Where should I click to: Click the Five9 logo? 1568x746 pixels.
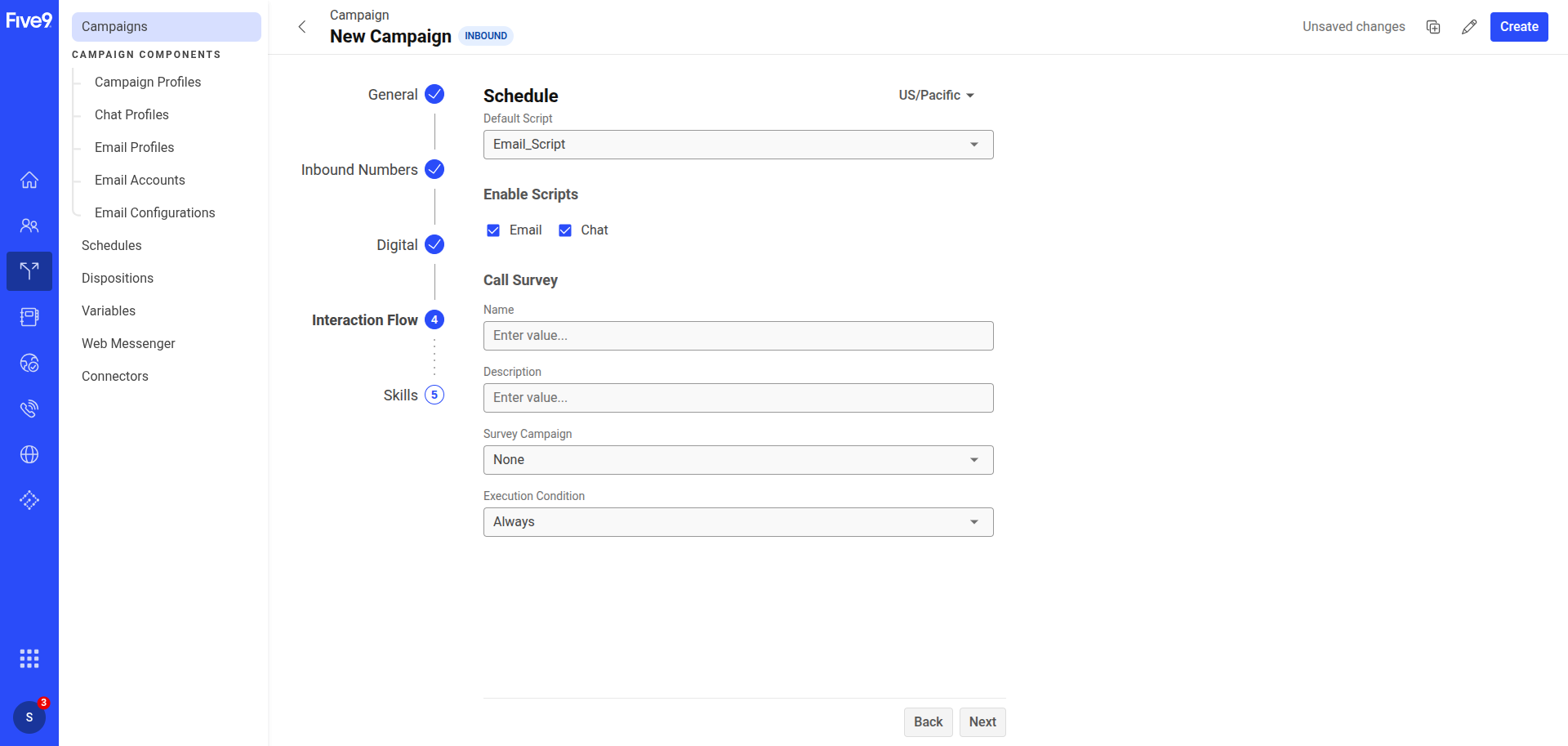click(29, 20)
